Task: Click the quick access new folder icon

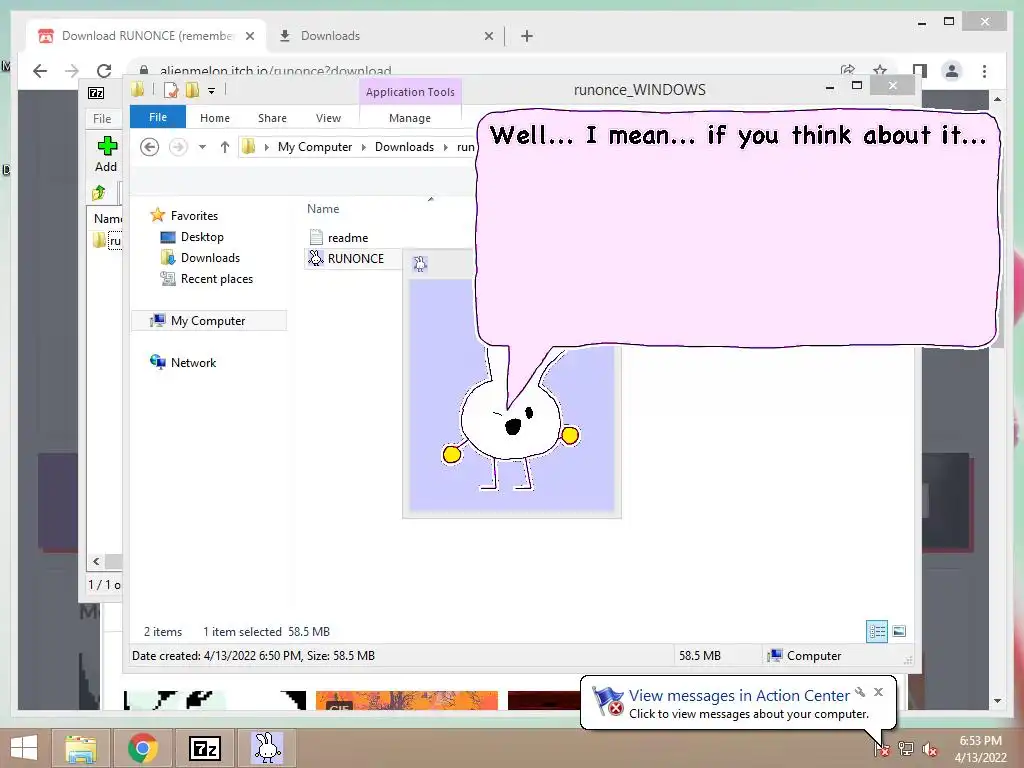Action: [192, 90]
